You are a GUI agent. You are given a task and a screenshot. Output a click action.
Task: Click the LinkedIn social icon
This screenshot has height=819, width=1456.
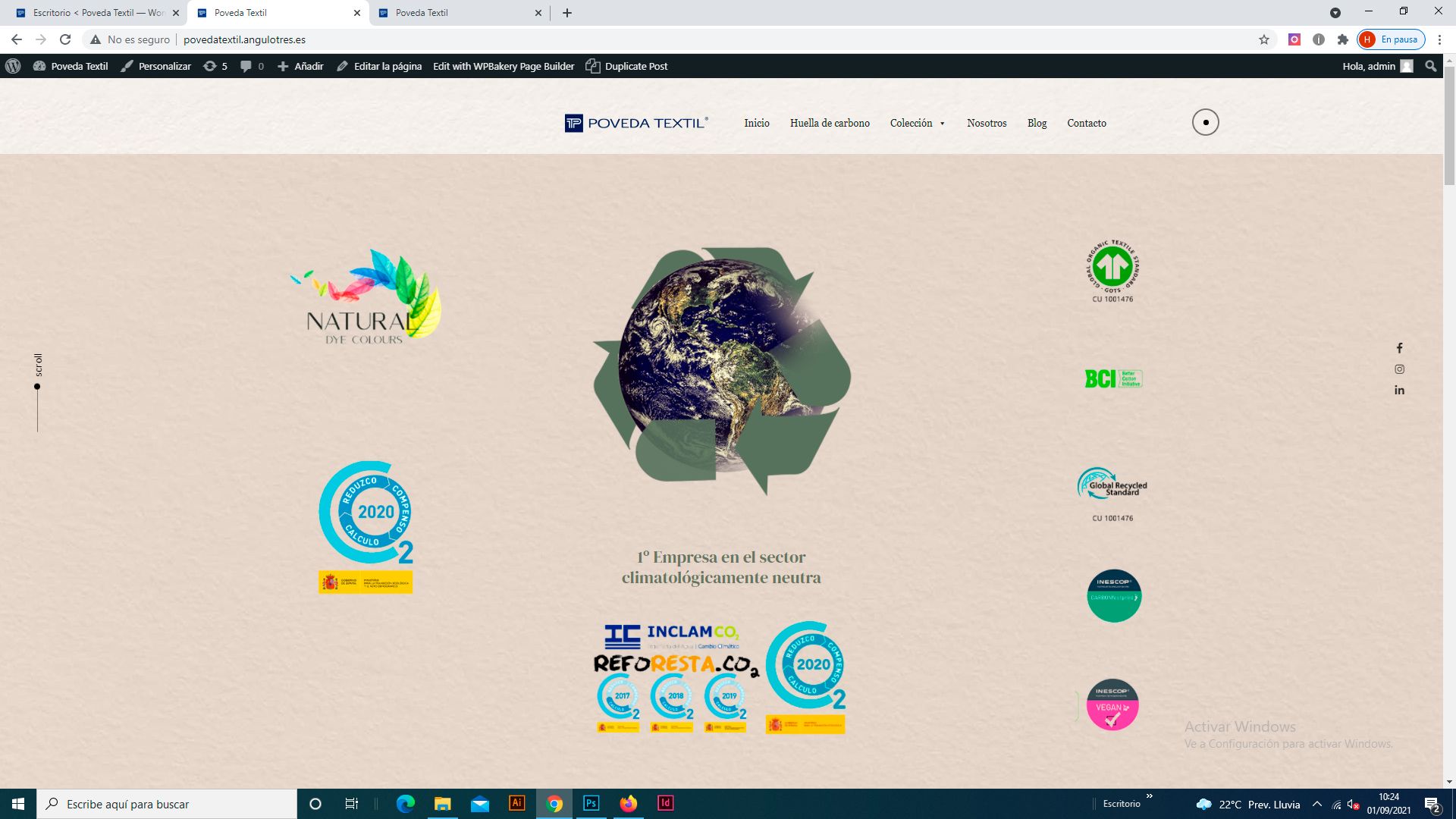coord(1399,390)
